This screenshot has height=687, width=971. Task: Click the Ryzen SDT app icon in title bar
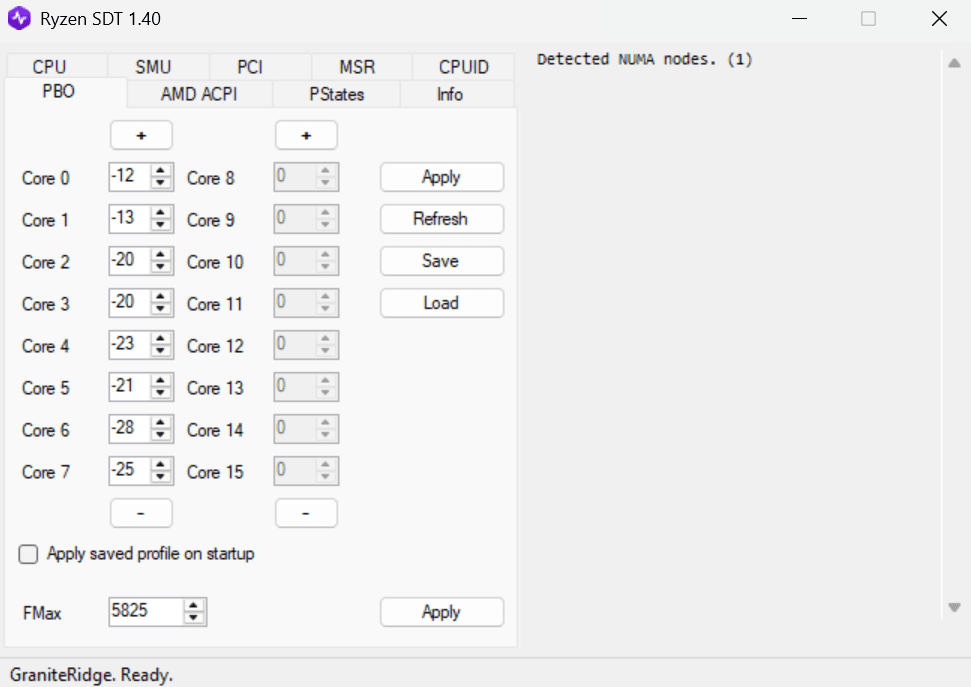click(19, 19)
